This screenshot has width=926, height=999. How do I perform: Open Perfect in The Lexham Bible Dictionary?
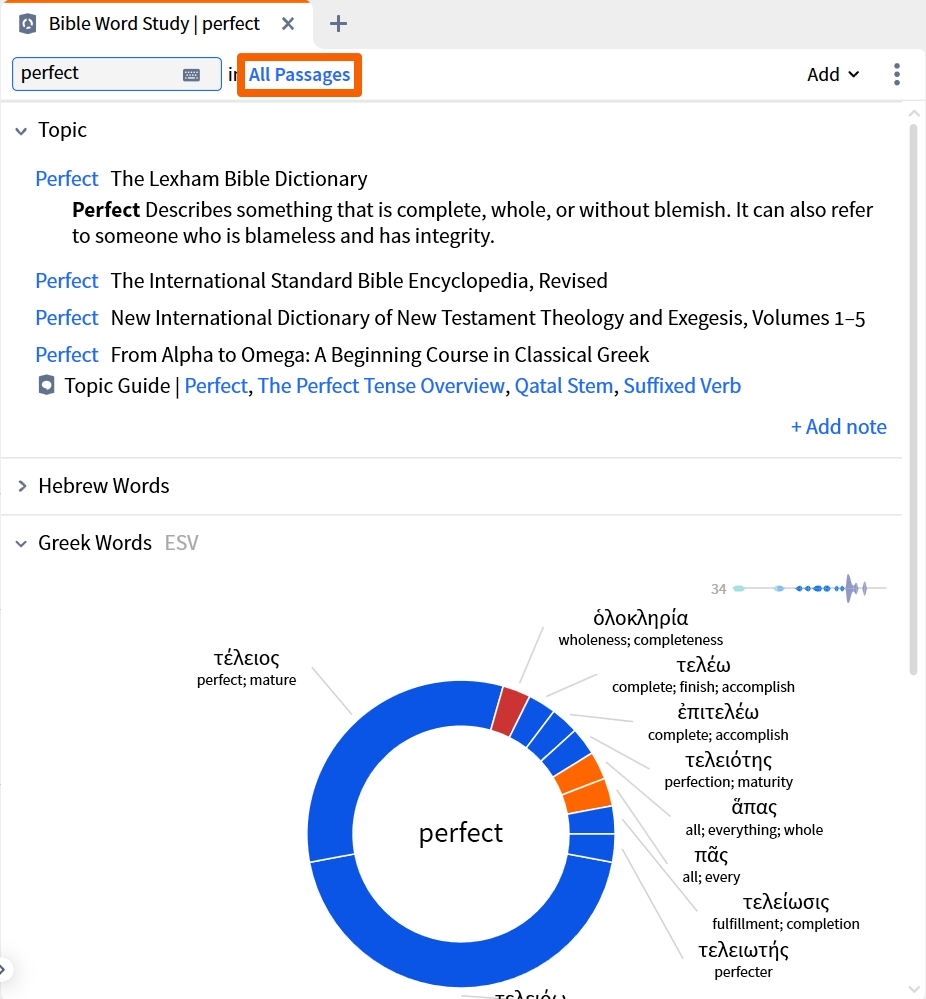pyautogui.click(x=67, y=179)
